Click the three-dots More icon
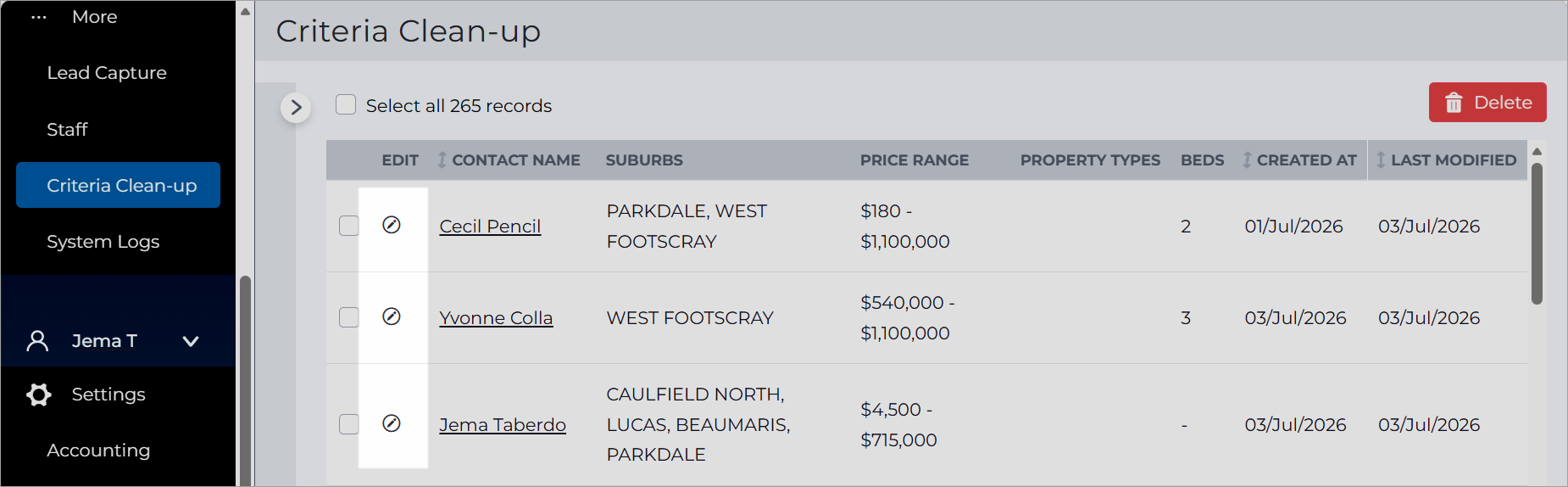1568x487 pixels. (x=39, y=17)
